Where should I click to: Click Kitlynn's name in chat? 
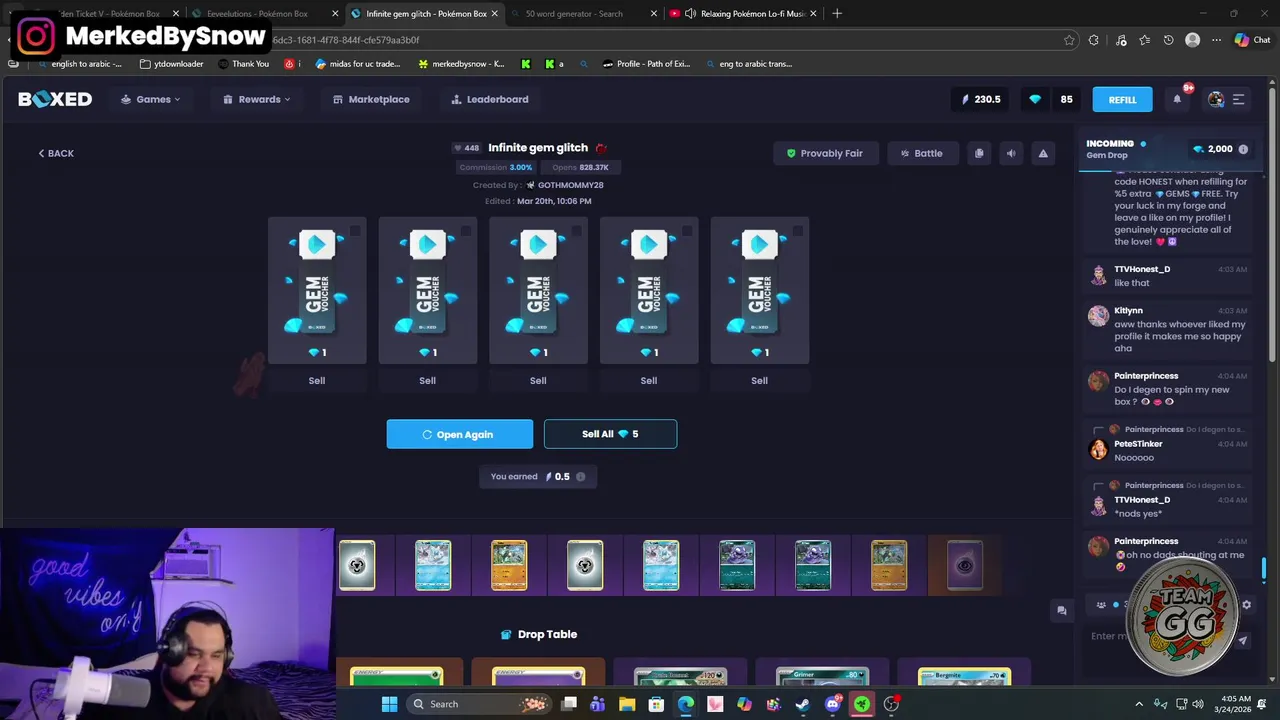pos(1128,311)
